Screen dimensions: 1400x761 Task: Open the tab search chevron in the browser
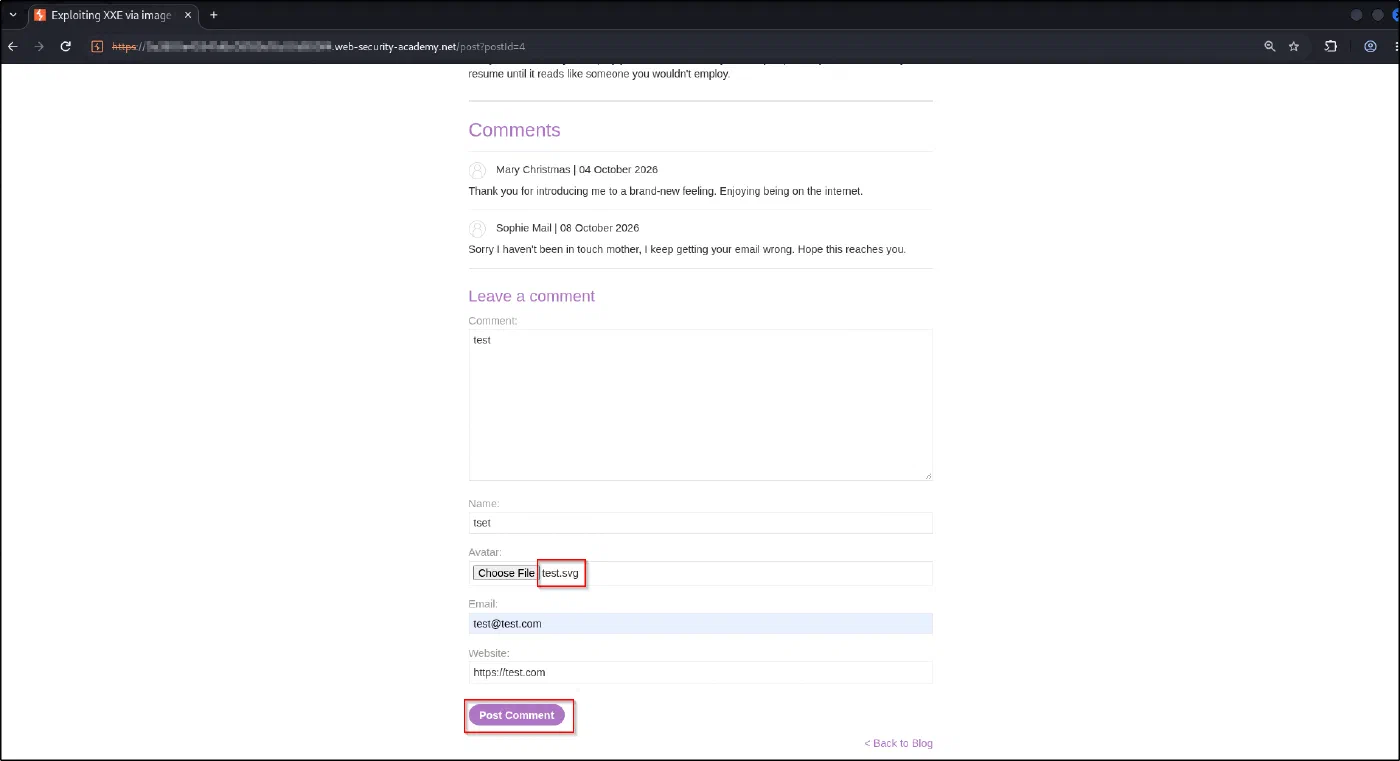13,15
